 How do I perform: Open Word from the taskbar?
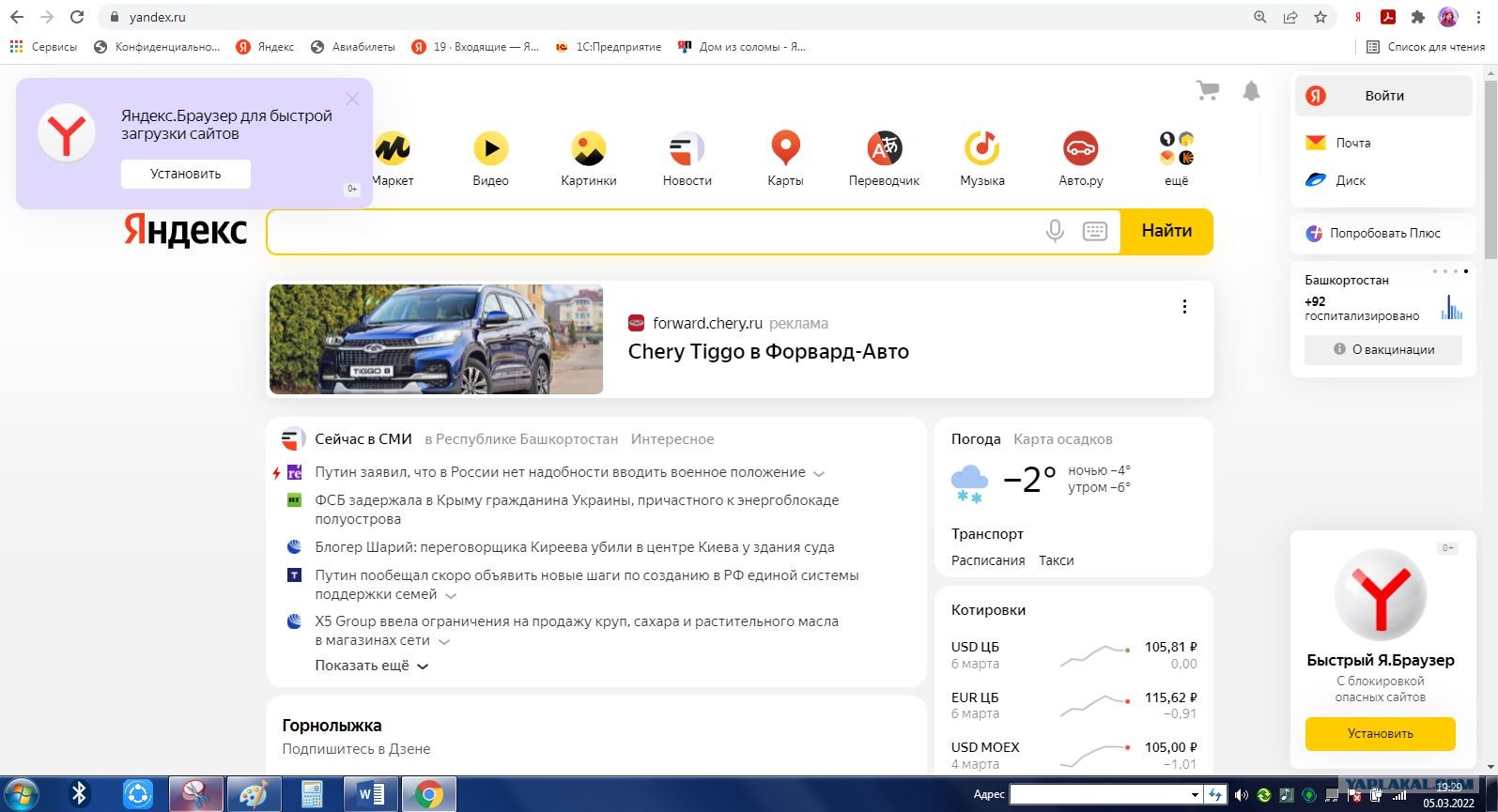coord(371,795)
